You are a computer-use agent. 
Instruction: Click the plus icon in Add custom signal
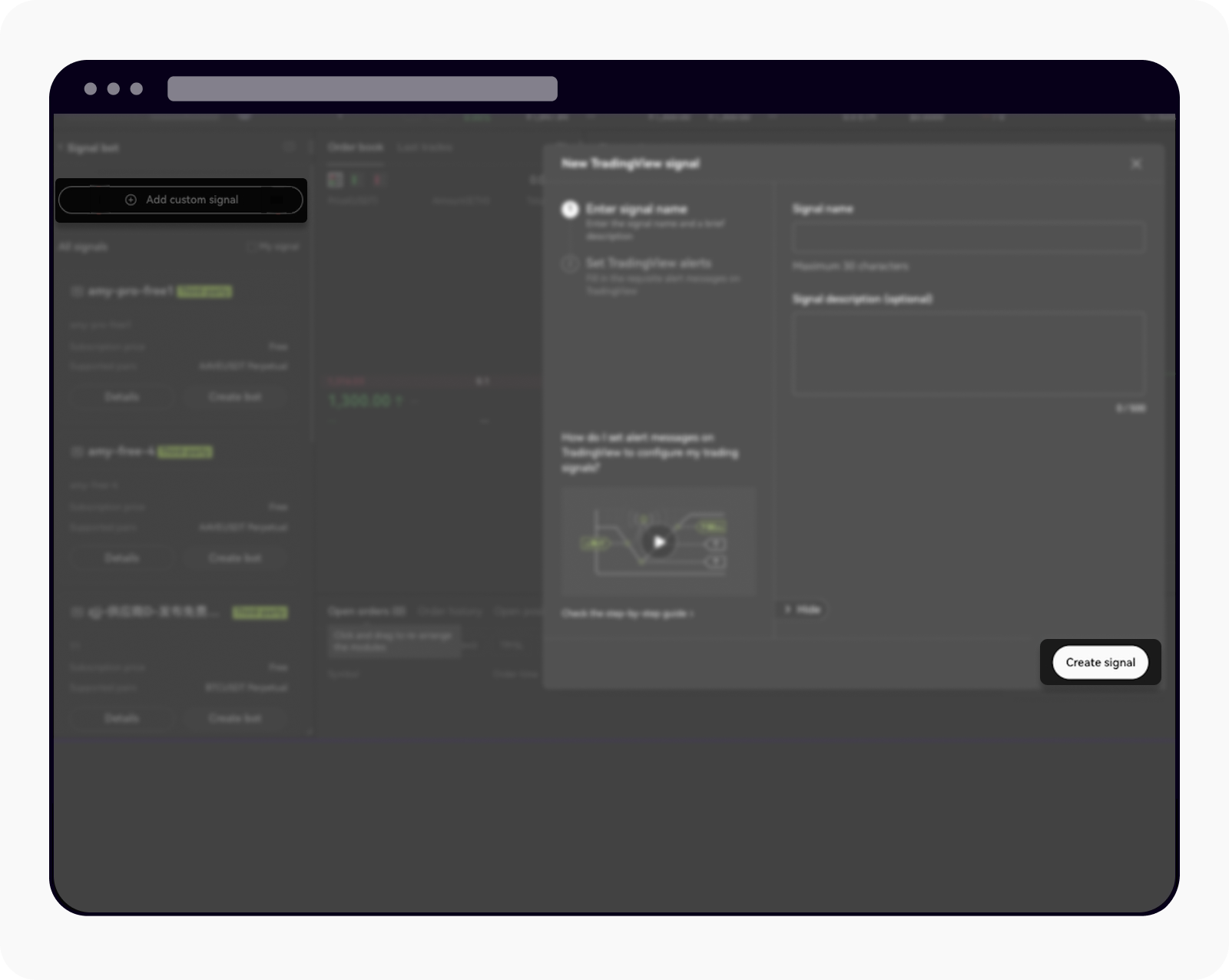click(131, 200)
